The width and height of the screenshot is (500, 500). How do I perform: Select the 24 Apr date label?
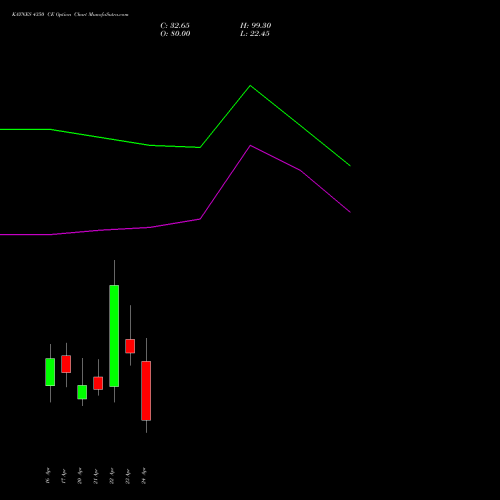point(144,476)
